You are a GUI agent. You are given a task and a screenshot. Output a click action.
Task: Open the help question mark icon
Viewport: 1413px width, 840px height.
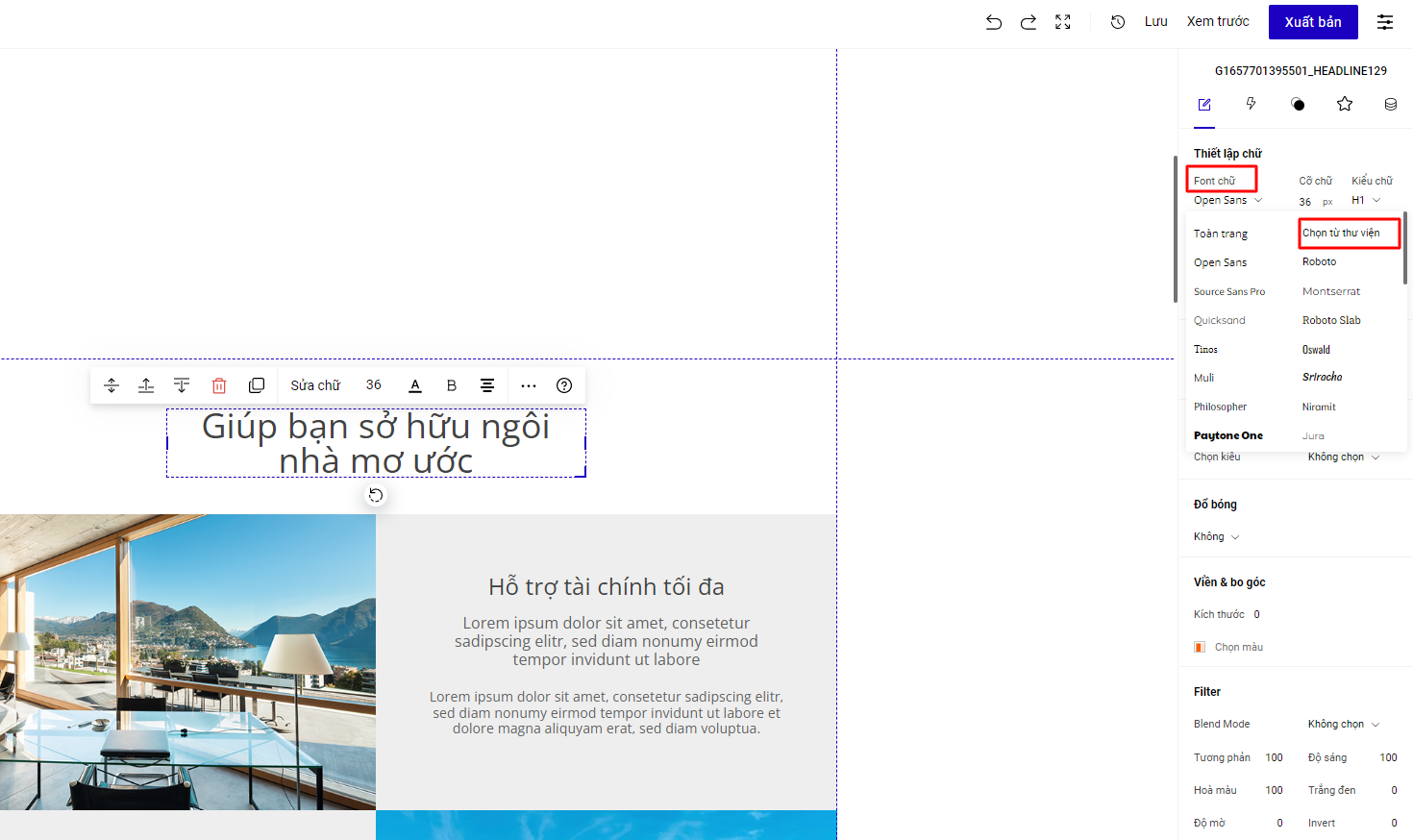click(x=564, y=385)
